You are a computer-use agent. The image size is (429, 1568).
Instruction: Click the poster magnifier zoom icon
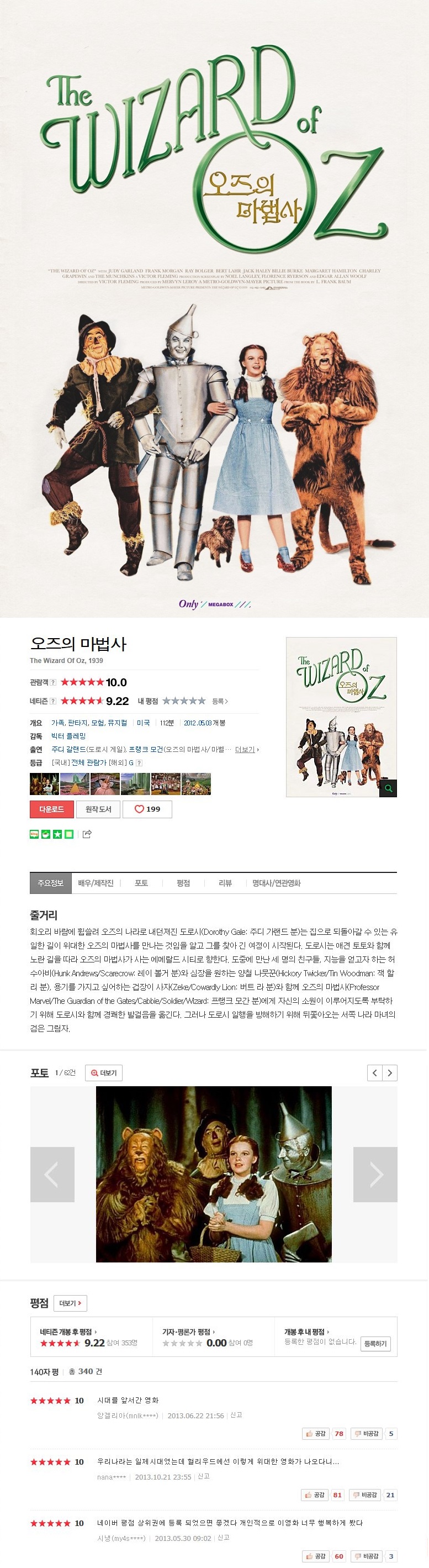[x=388, y=788]
